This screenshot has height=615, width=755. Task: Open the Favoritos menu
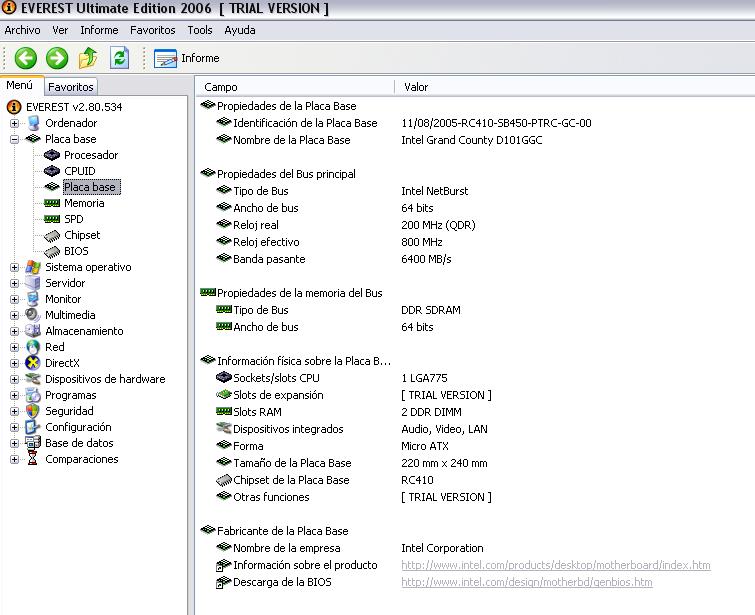152,30
